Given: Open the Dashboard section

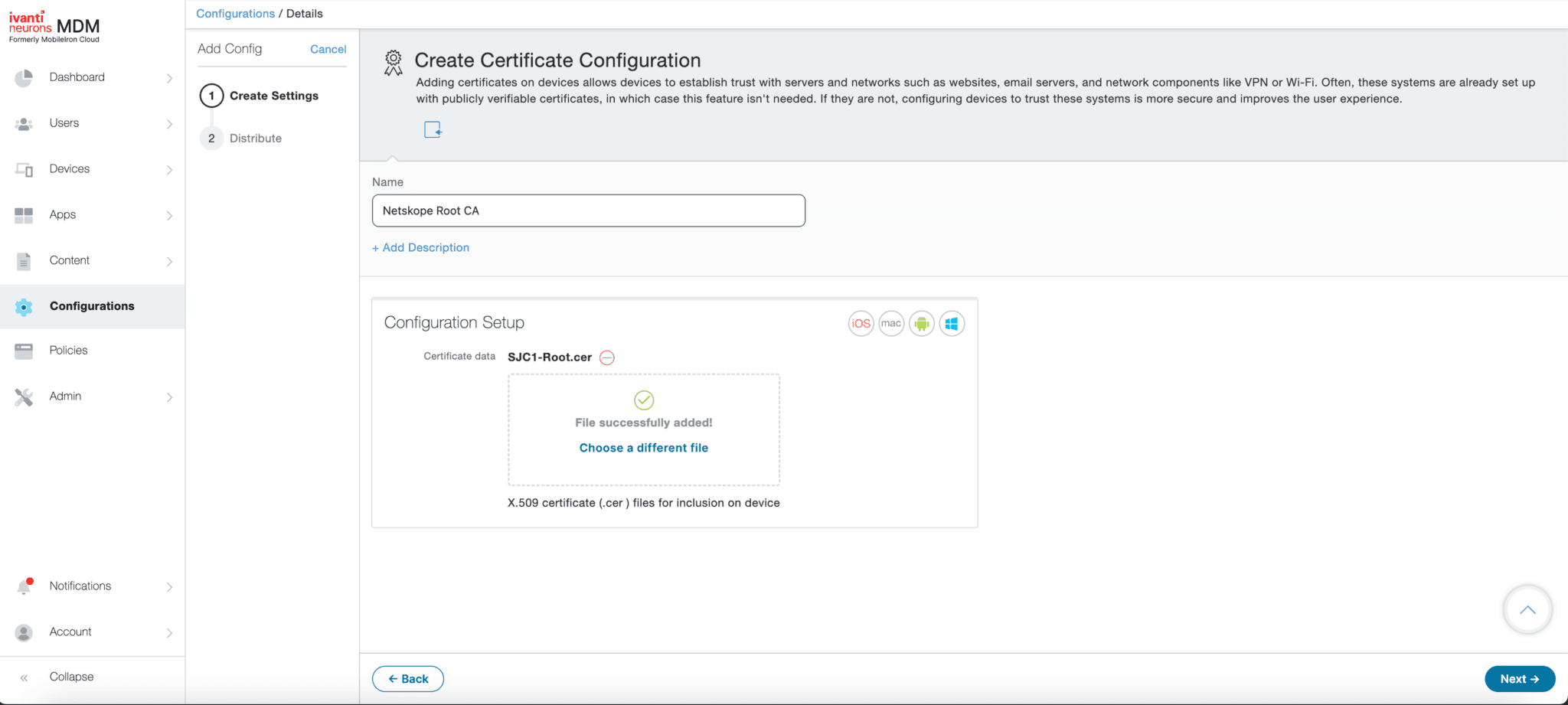Looking at the screenshot, I should (77, 77).
